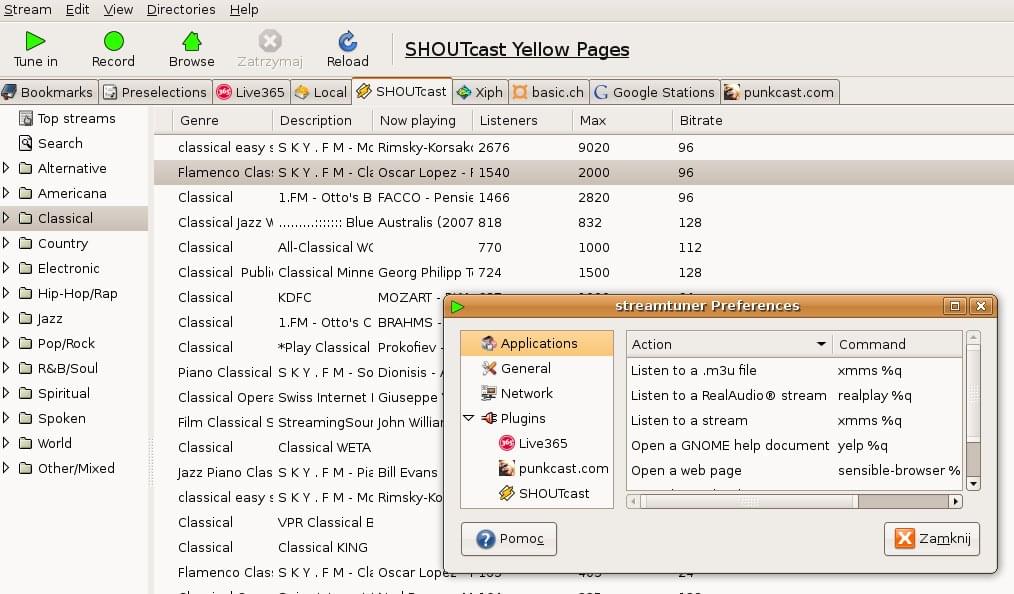Switch to the Preselections tab
Image resolution: width=1014 pixels, height=594 pixels.
[x=155, y=92]
